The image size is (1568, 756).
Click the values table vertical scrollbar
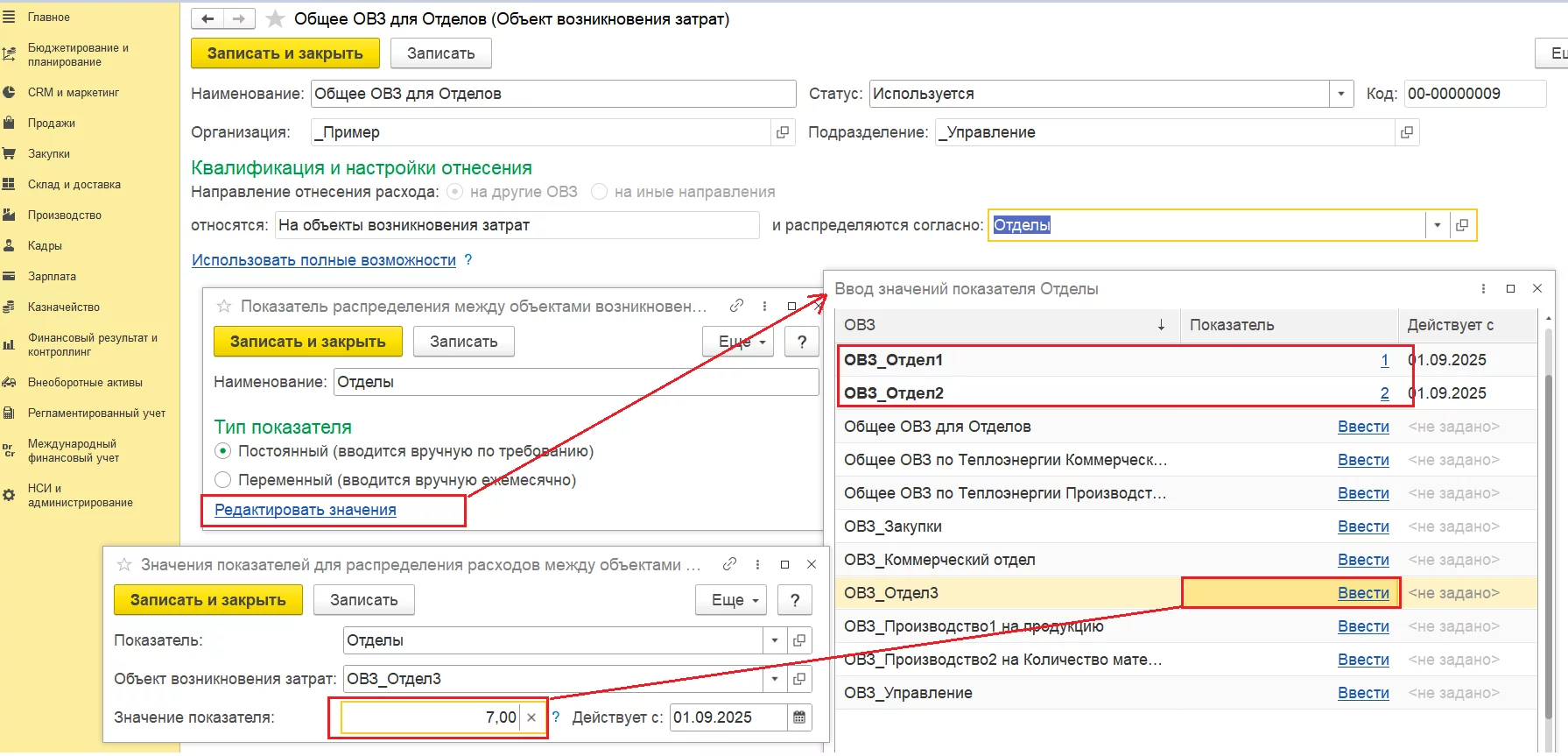click(1548, 526)
